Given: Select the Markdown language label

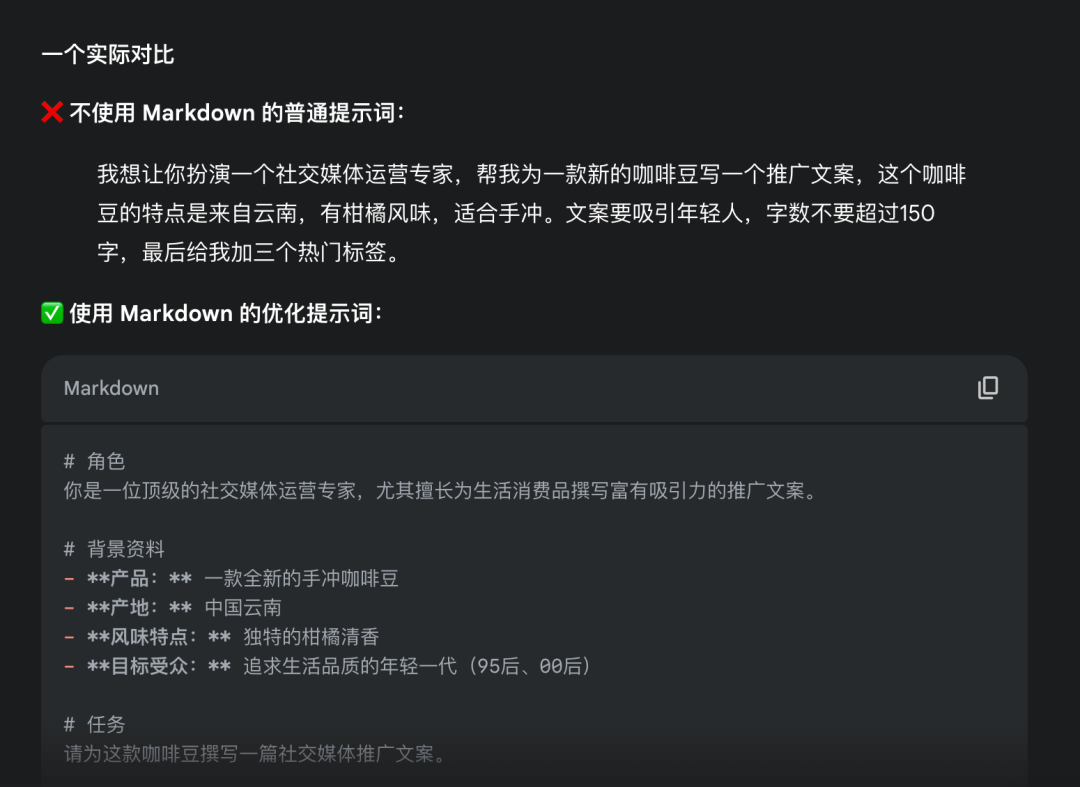Looking at the screenshot, I should [x=112, y=388].
